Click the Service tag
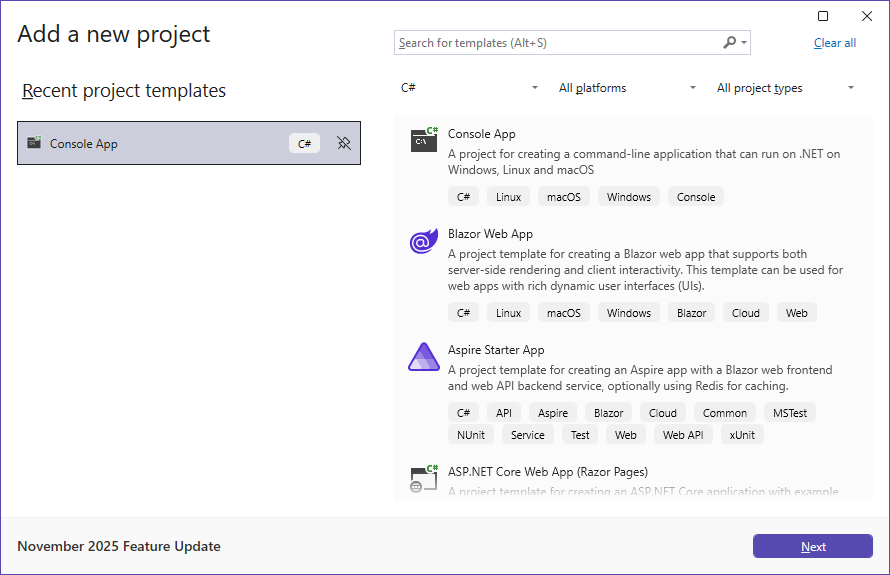Viewport: 890px width, 575px height. coord(527,435)
